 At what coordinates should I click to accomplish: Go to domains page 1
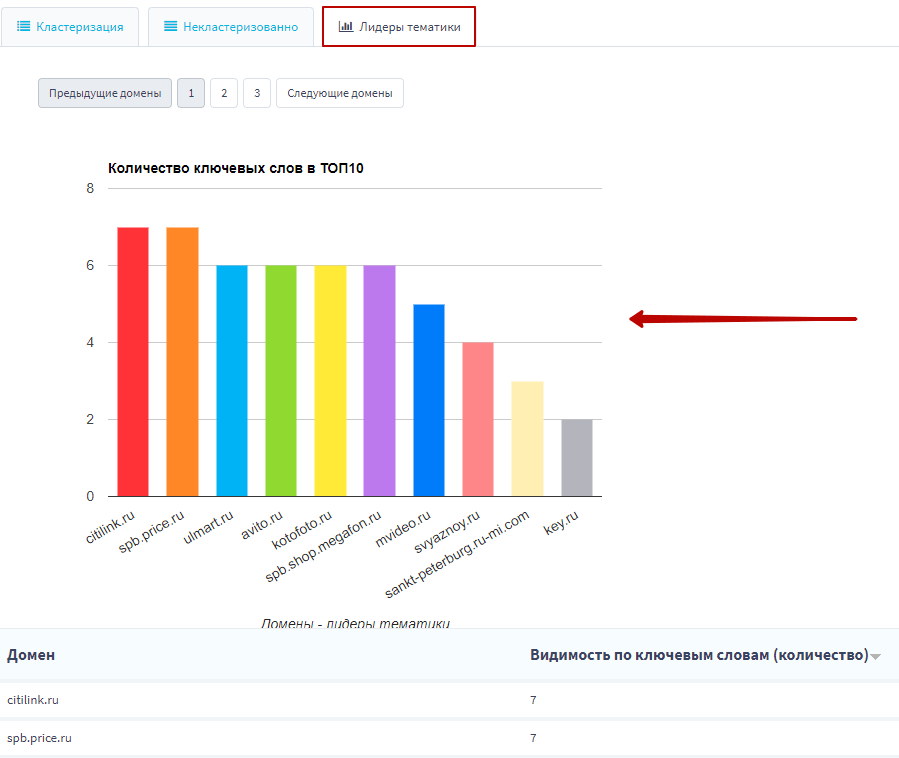[191, 93]
